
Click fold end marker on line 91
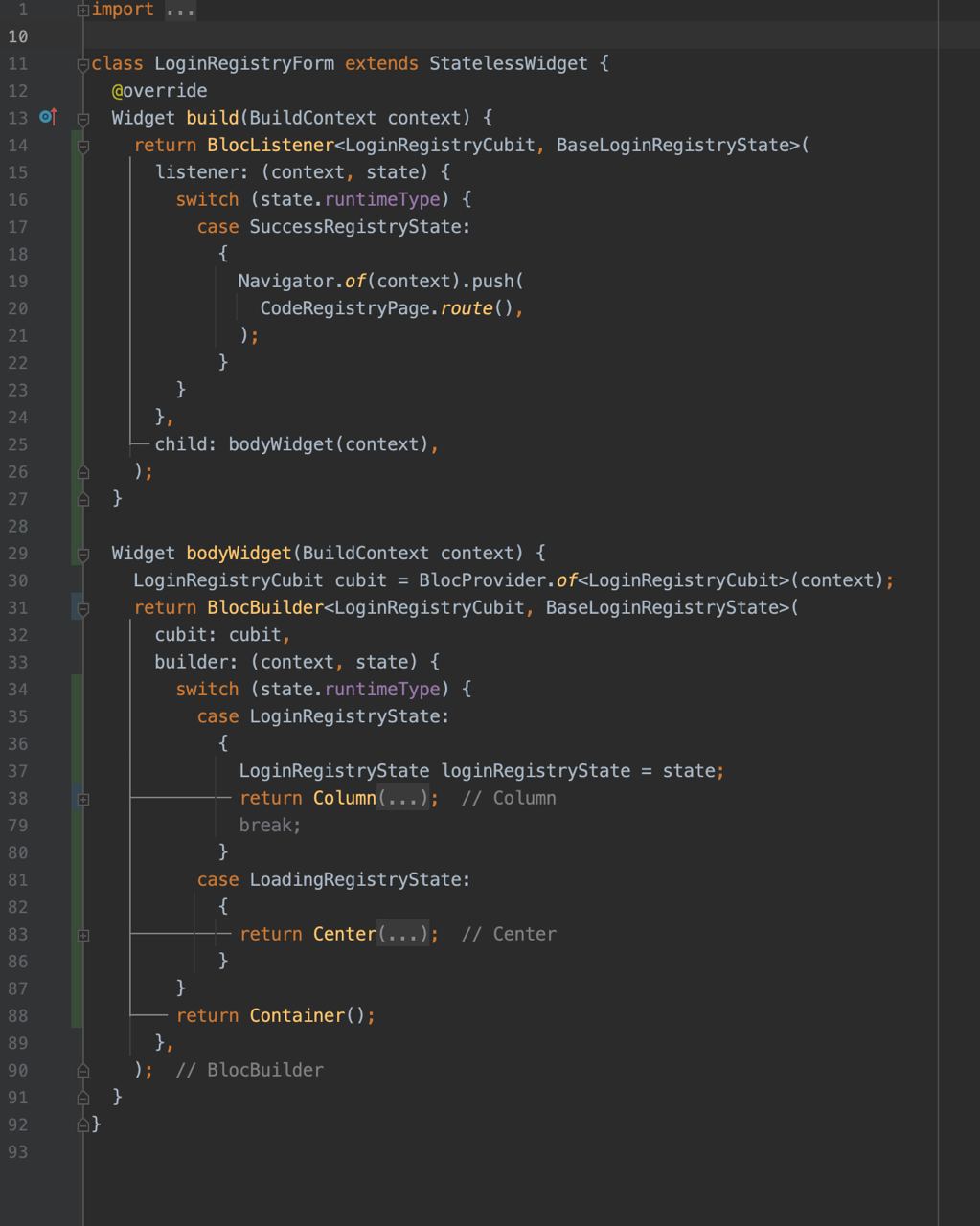83,1098
